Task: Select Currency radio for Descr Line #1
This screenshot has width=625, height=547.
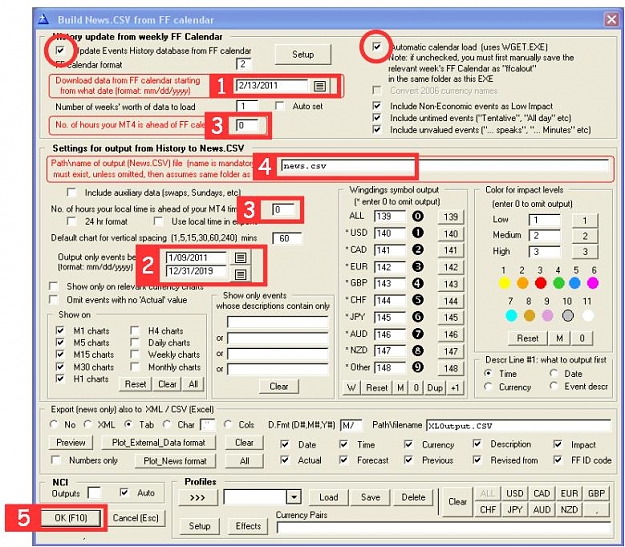Action: pyautogui.click(x=488, y=387)
